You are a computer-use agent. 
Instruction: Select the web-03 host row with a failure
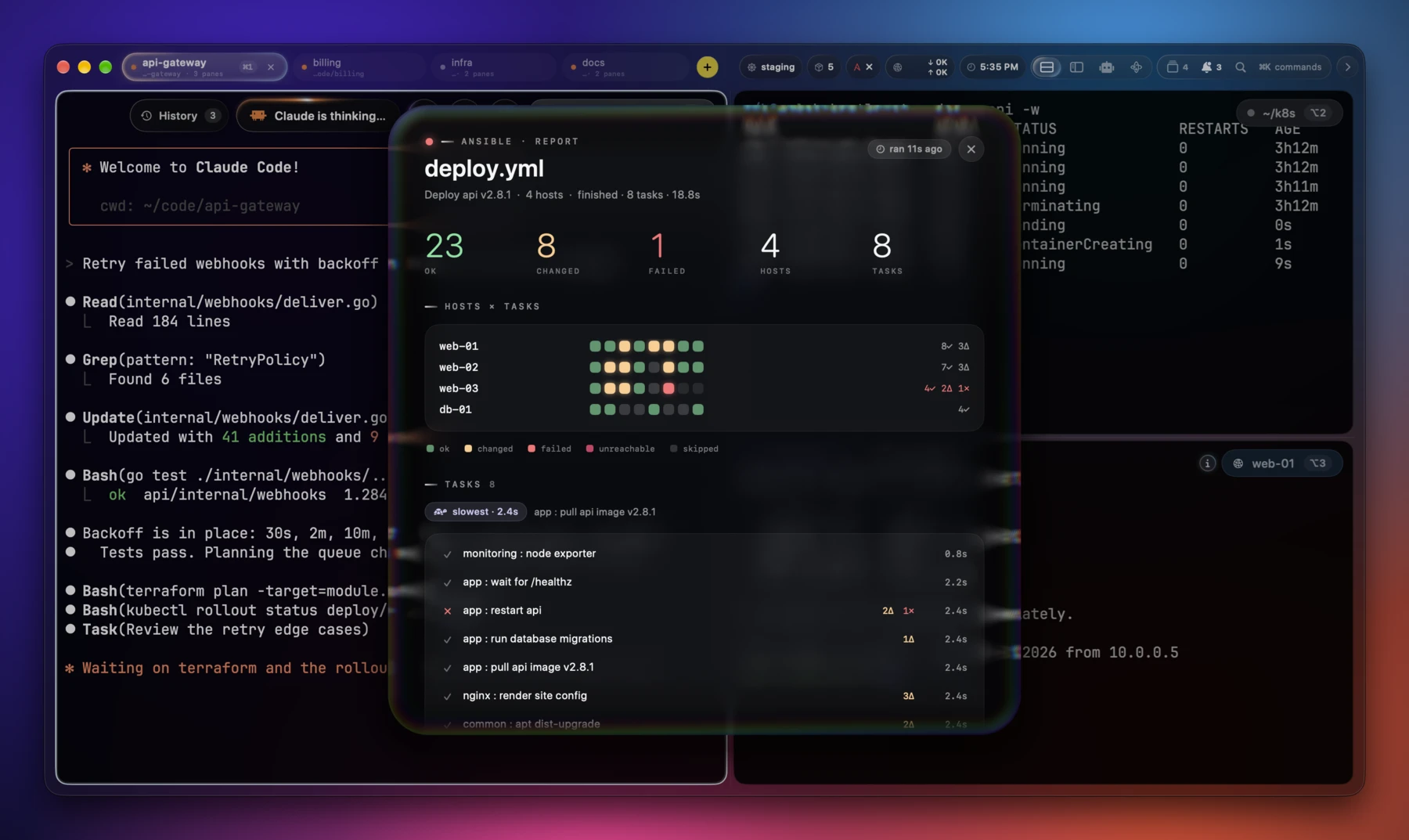[x=704, y=388]
